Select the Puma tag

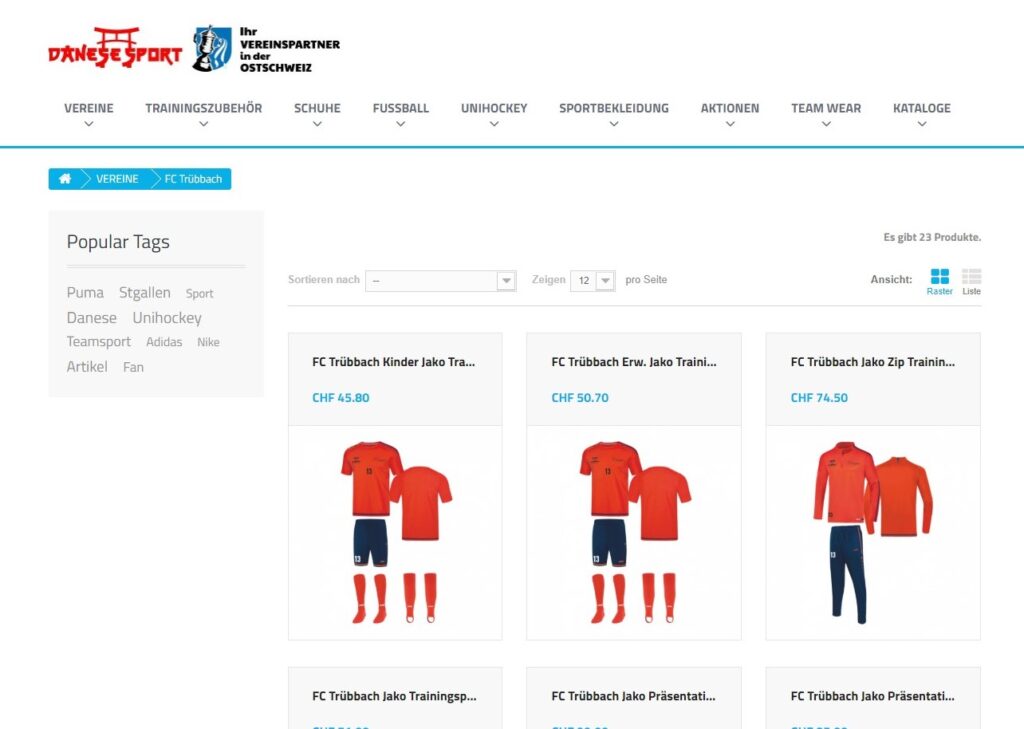[85, 293]
